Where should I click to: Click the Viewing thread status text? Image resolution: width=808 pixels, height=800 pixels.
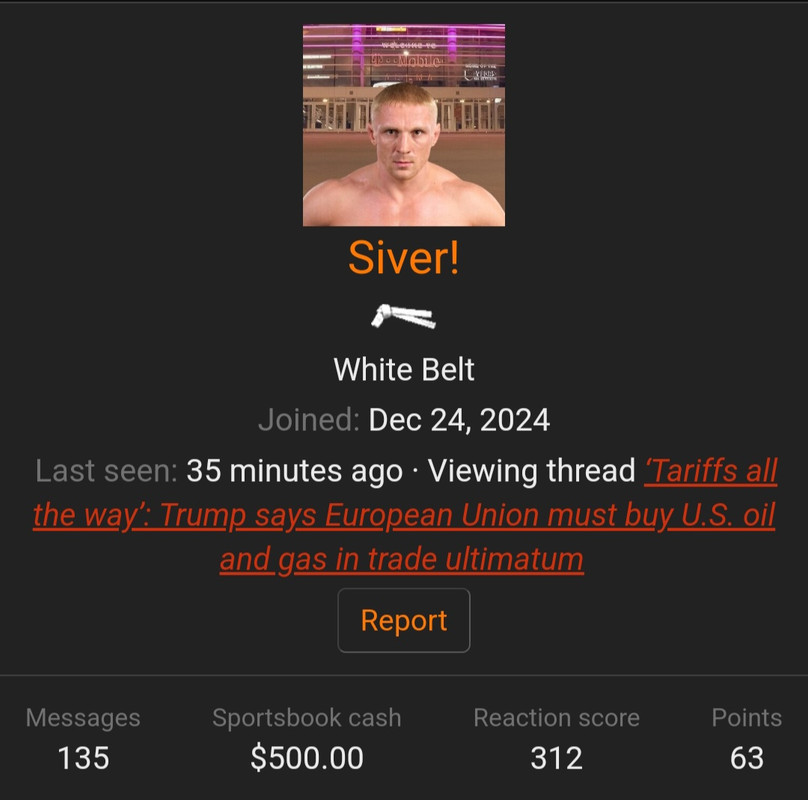(x=531, y=471)
